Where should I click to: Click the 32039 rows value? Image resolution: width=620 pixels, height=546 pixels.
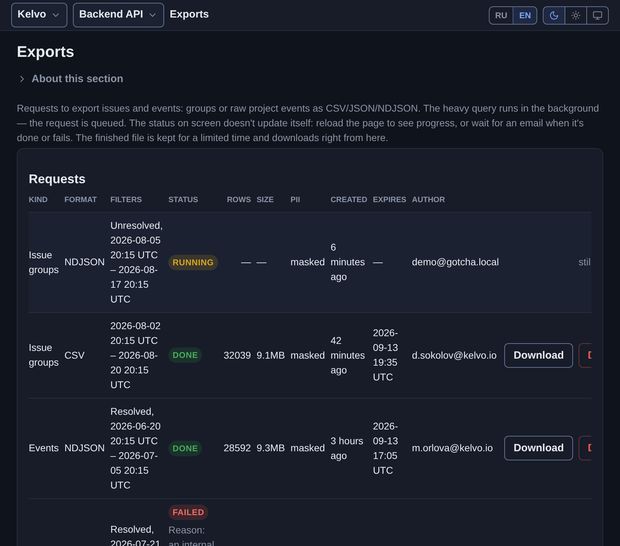click(x=237, y=355)
